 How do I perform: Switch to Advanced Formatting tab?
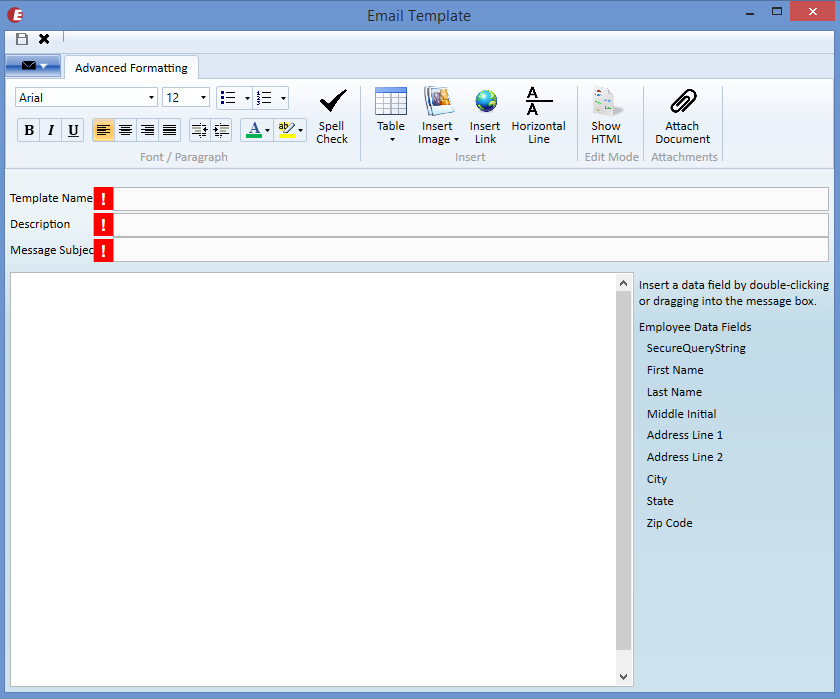(x=131, y=68)
